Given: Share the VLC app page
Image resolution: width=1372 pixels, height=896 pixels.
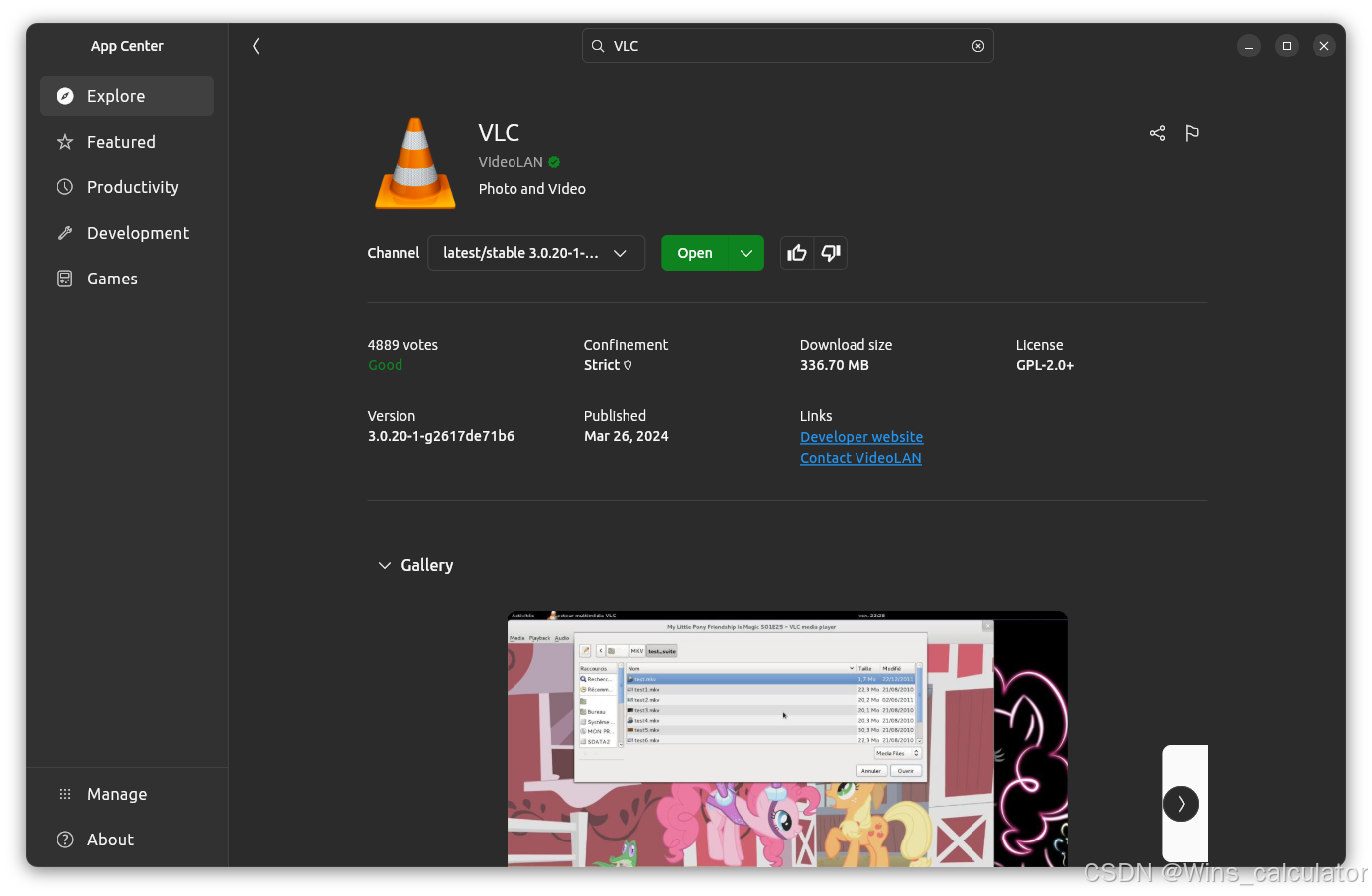Looking at the screenshot, I should pyautogui.click(x=1157, y=133).
